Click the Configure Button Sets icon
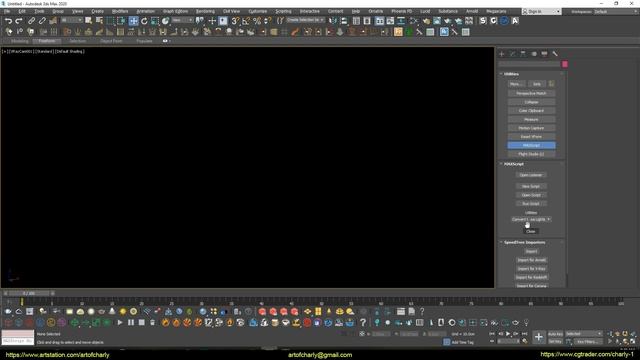This screenshot has width=640, height=360. pos(551,84)
